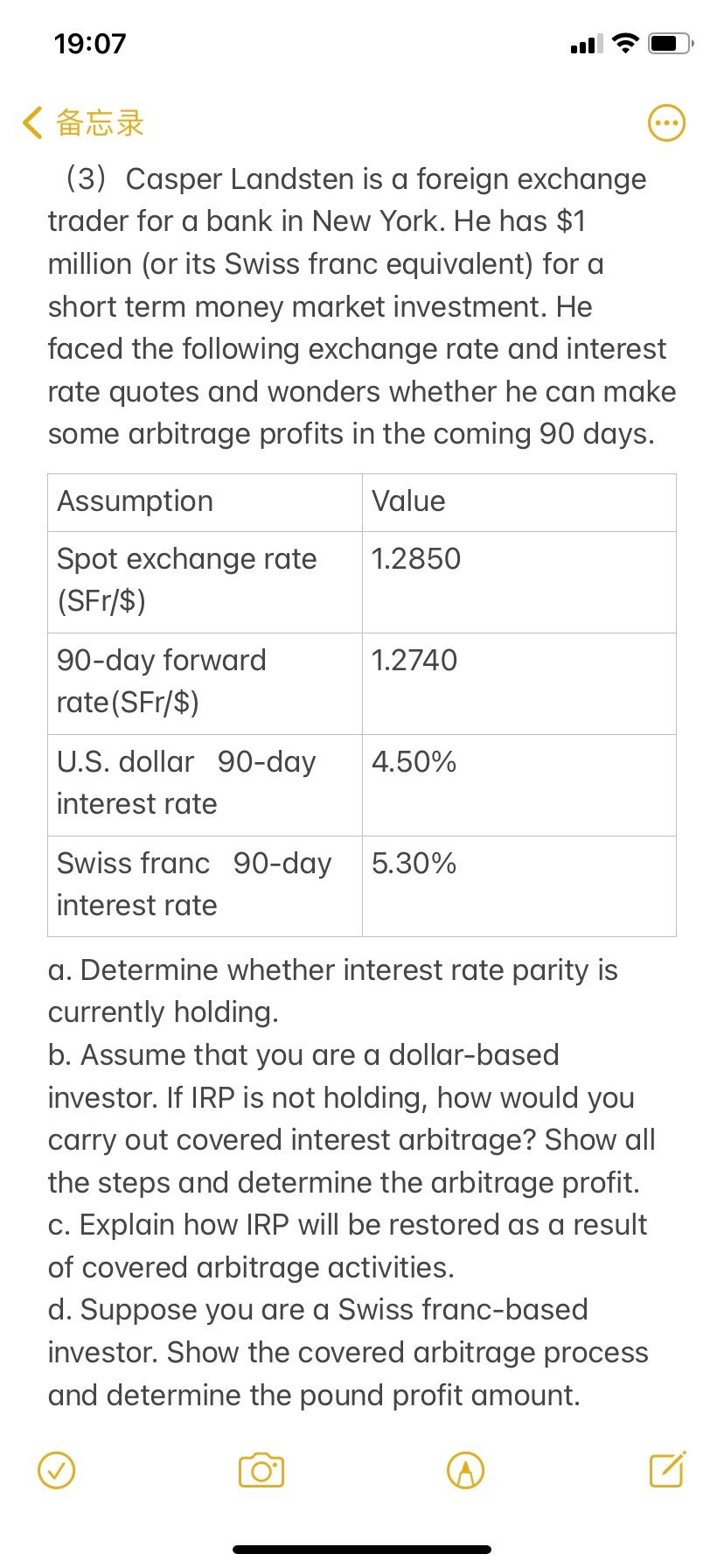
Task: Tap the back chevron beside 备忘录
Action: [x=31, y=122]
